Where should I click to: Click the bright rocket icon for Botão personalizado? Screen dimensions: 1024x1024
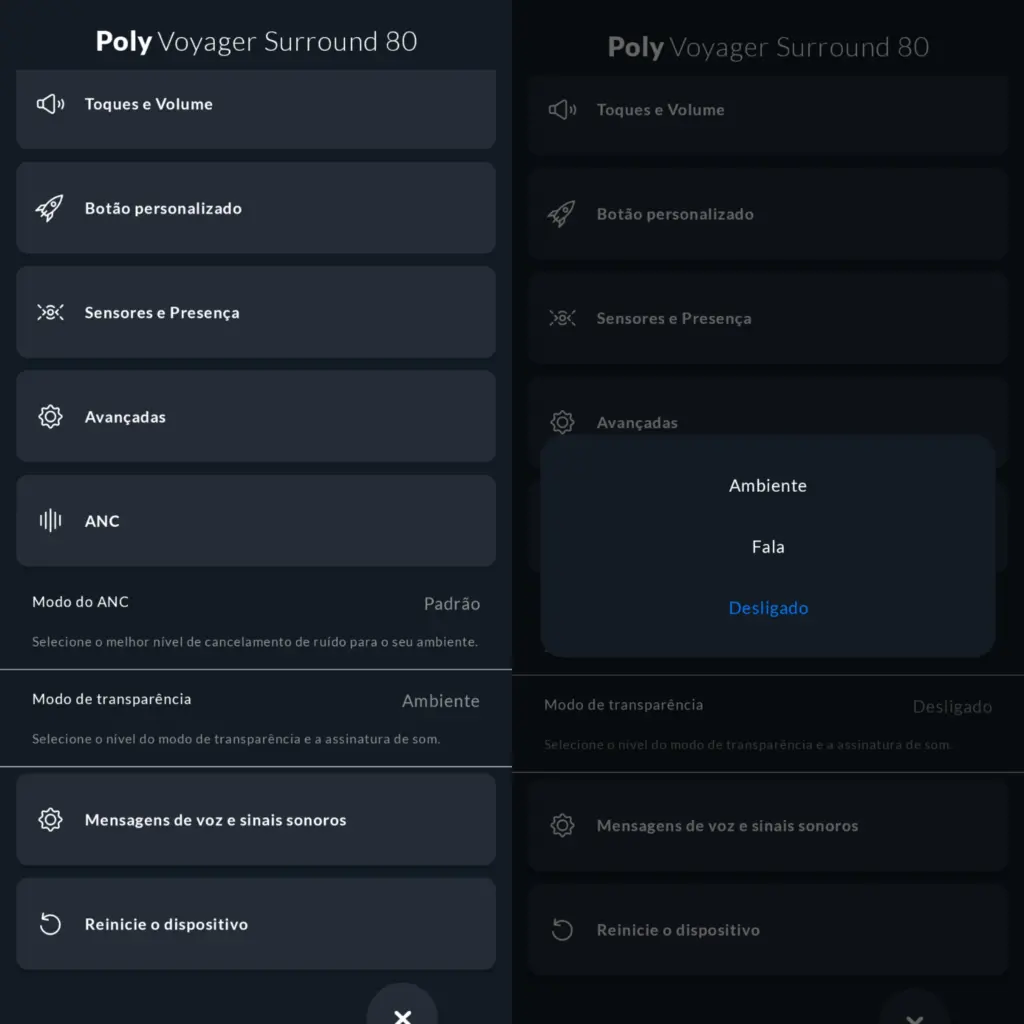coord(50,208)
